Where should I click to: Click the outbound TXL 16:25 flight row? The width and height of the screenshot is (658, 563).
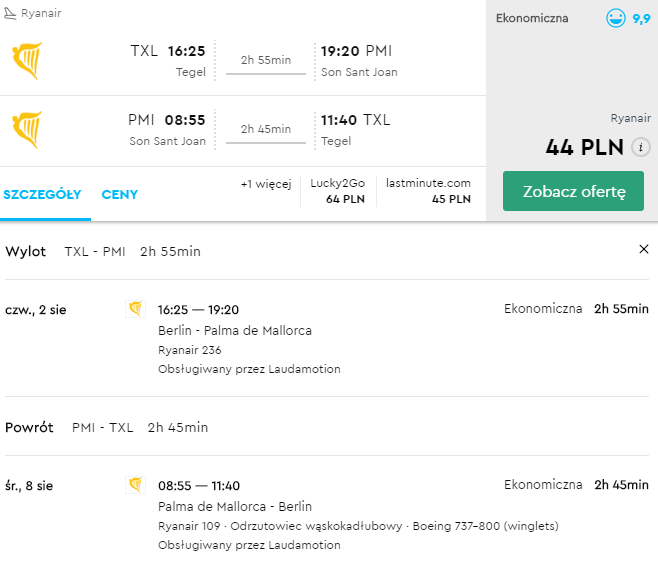pos(243,60)
